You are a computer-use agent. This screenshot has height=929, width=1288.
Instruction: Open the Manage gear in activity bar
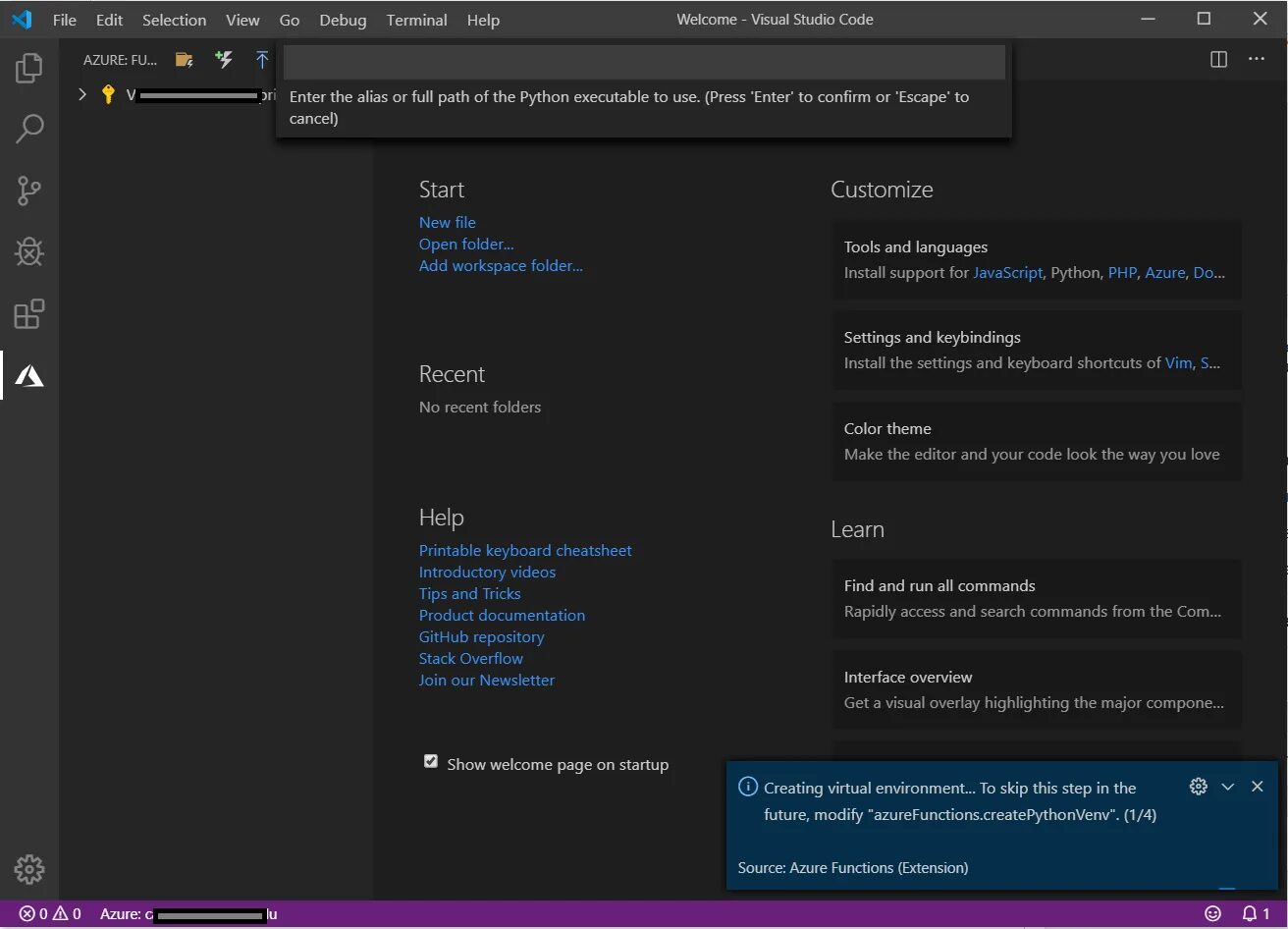pos(29,869)
